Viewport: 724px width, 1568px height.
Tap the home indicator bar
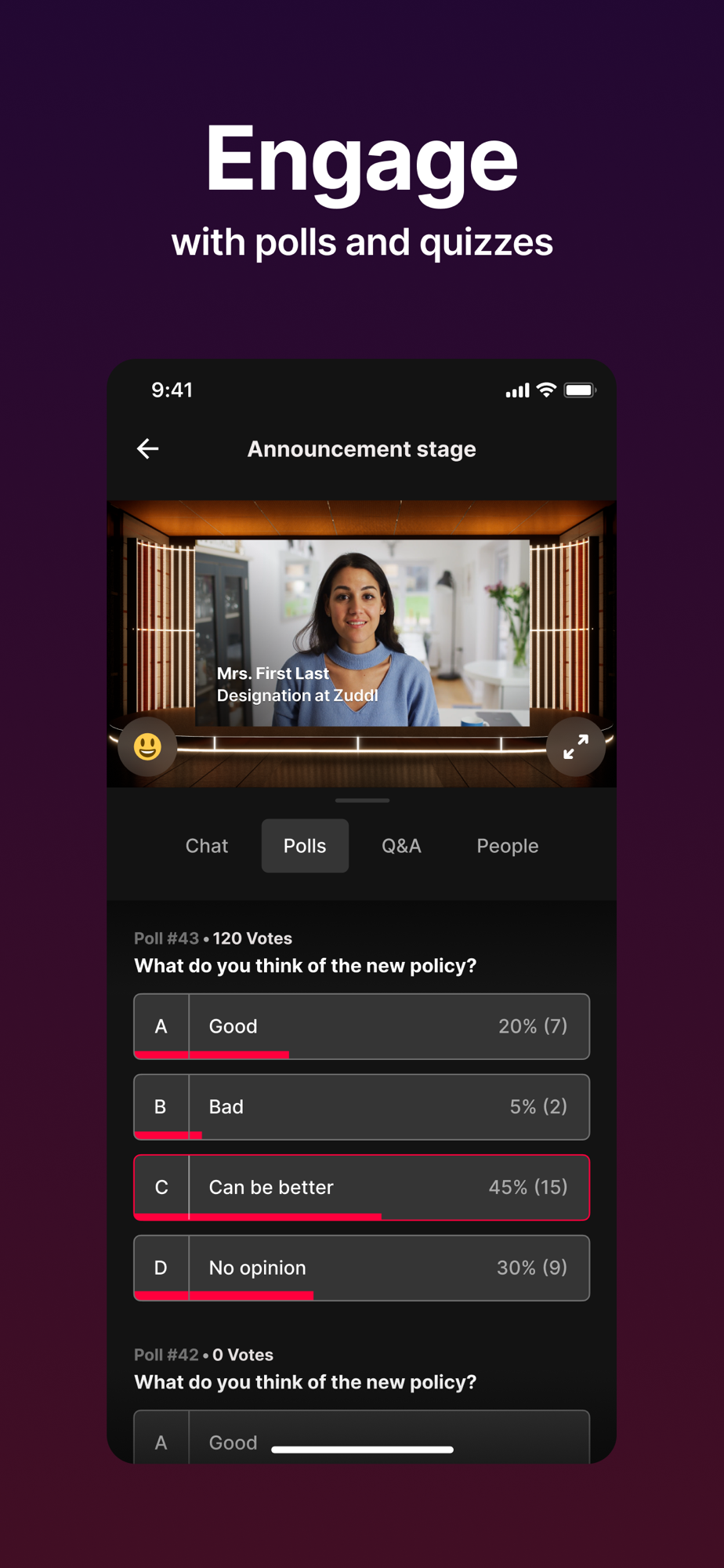point(362,1450)
